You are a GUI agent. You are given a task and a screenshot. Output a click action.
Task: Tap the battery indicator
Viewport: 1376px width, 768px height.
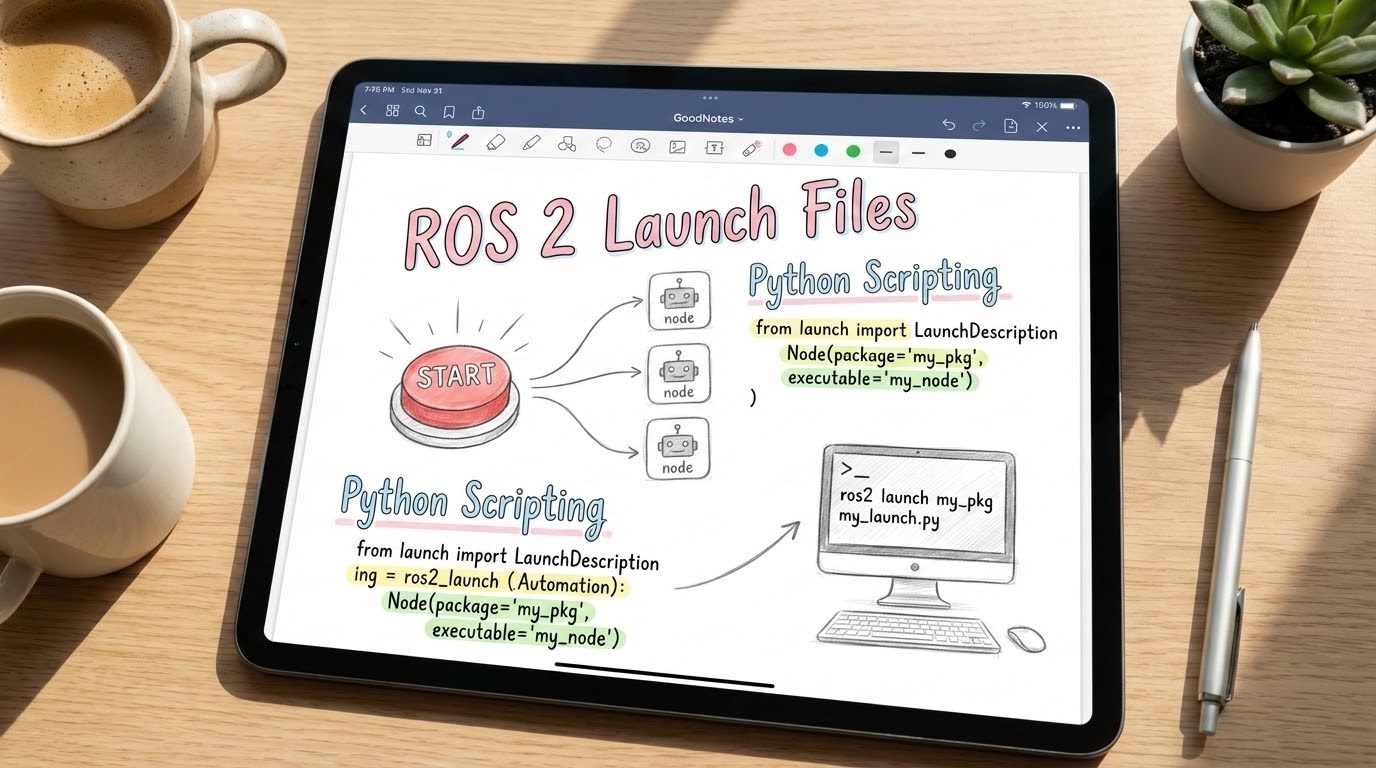pos(1068,105)
